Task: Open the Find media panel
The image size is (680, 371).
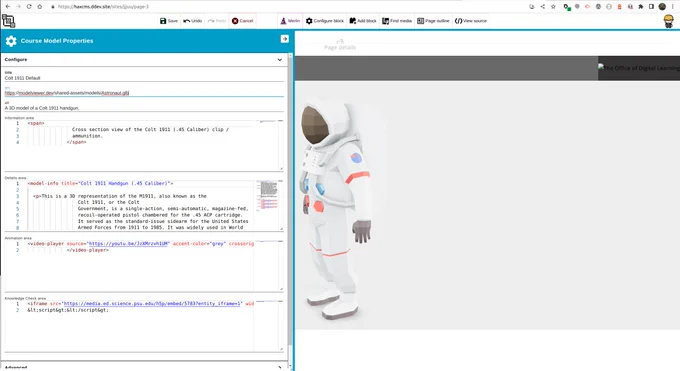Action: tap(397, 21)
